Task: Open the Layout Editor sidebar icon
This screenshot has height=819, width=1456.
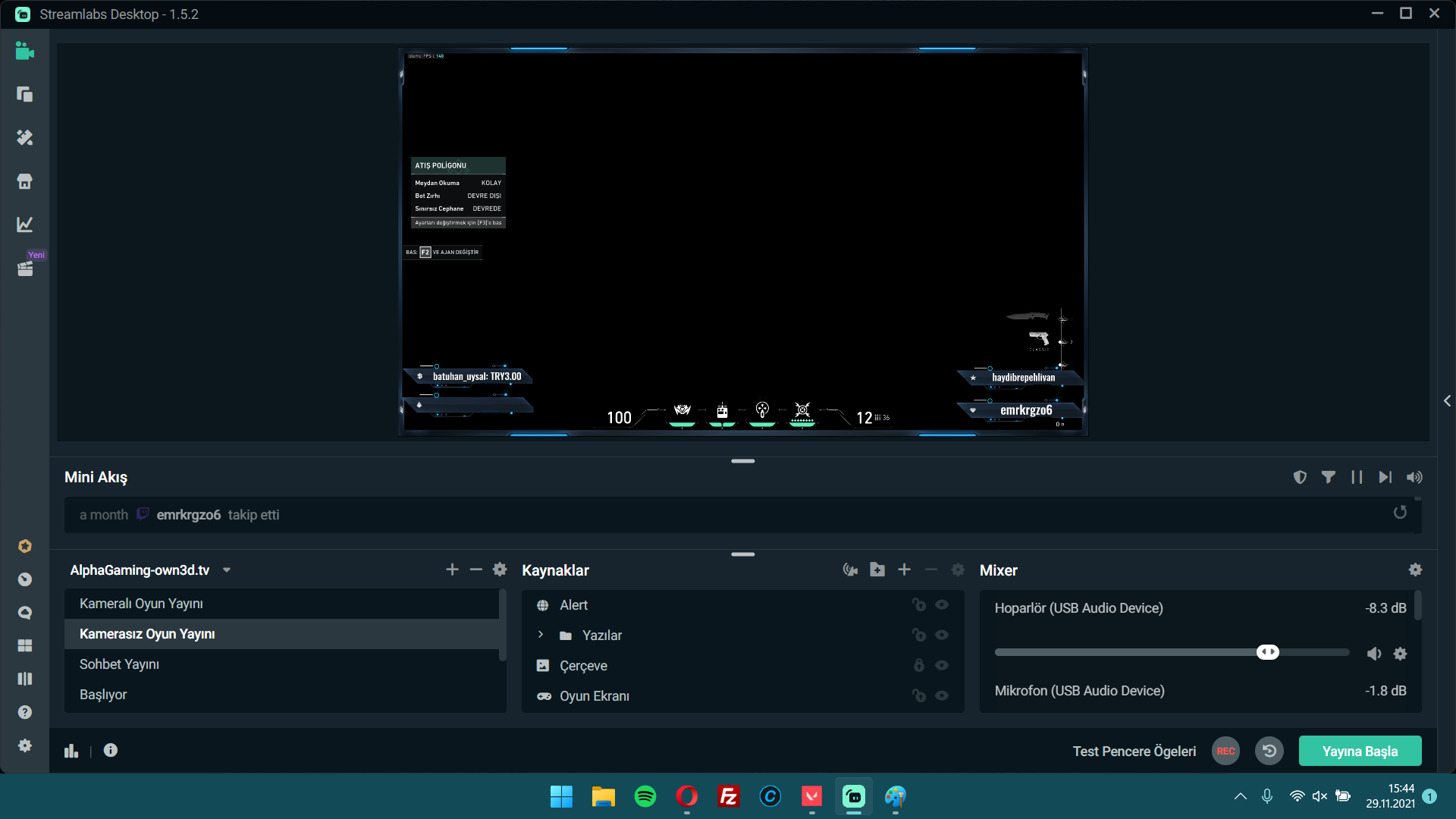Action: pyautogui.click(x=25, y=94)
